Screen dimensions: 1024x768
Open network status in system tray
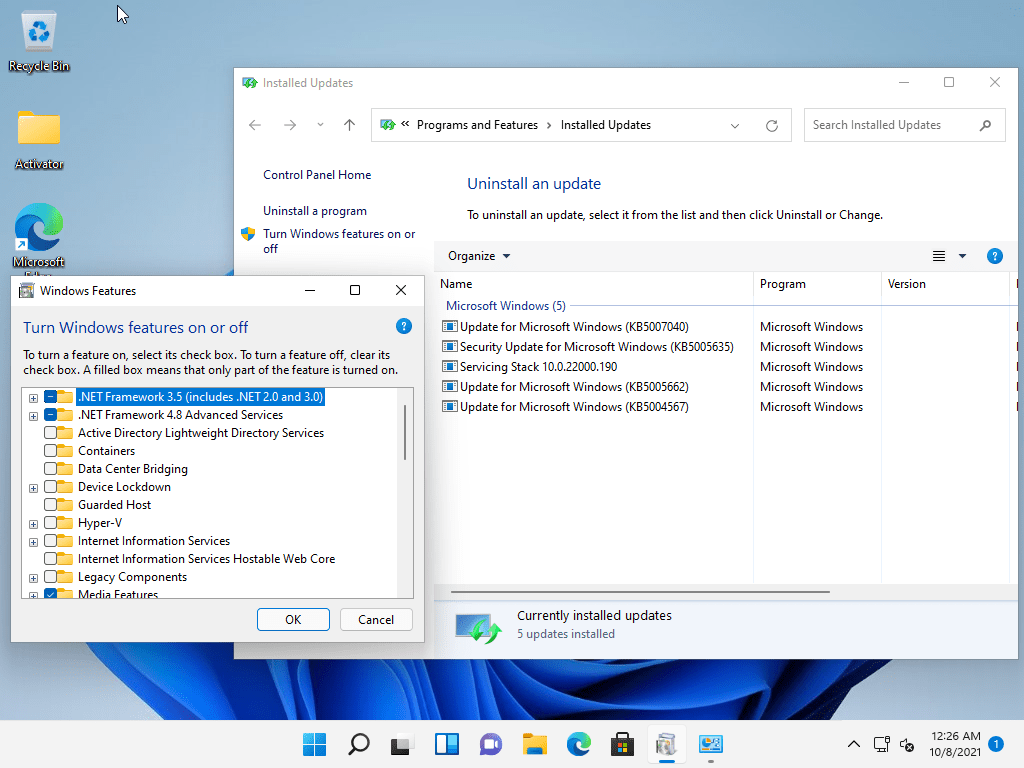[x=882, y=744]
